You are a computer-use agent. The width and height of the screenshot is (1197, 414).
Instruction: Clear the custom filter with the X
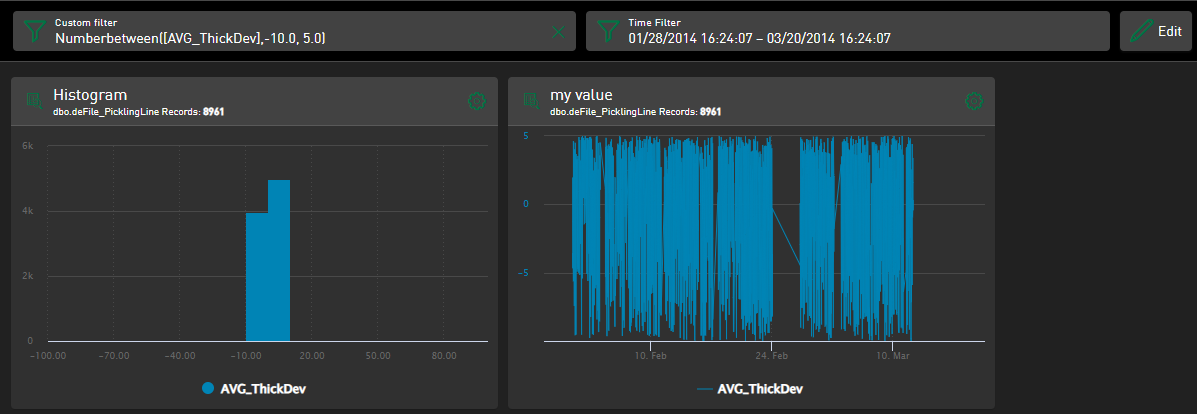[x=558, y=32]
